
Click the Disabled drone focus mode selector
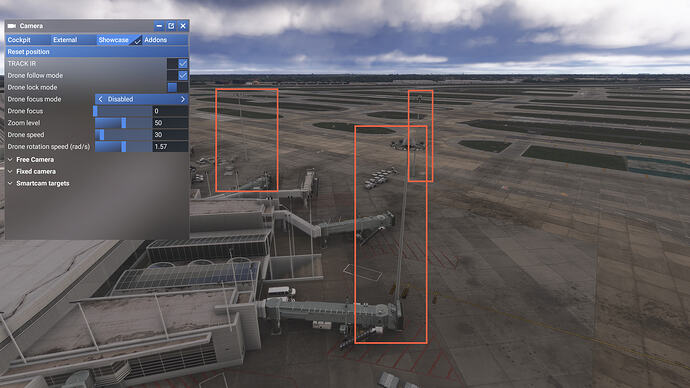(142, 99)
